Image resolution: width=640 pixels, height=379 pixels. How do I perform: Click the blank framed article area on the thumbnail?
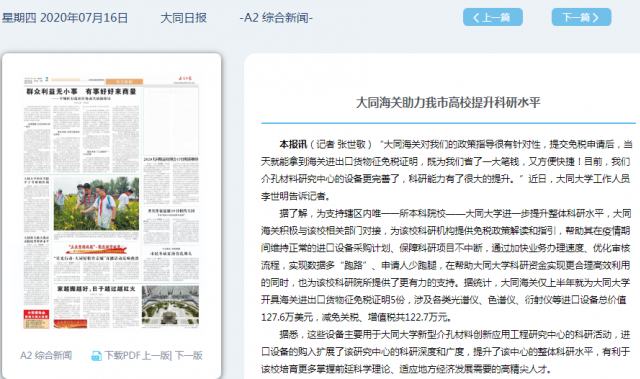pyautogui.click(x=171, y=120)
